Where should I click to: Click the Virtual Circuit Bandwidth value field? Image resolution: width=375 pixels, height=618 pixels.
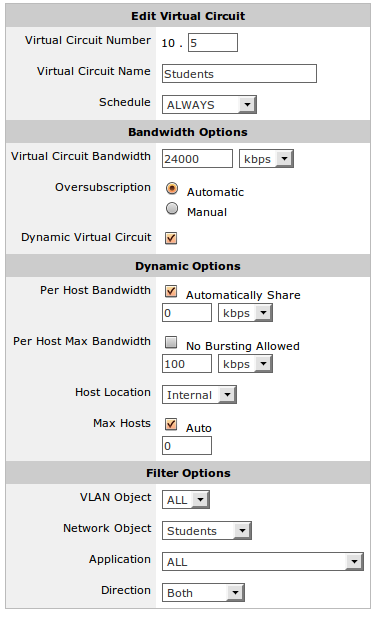point(198,158)
